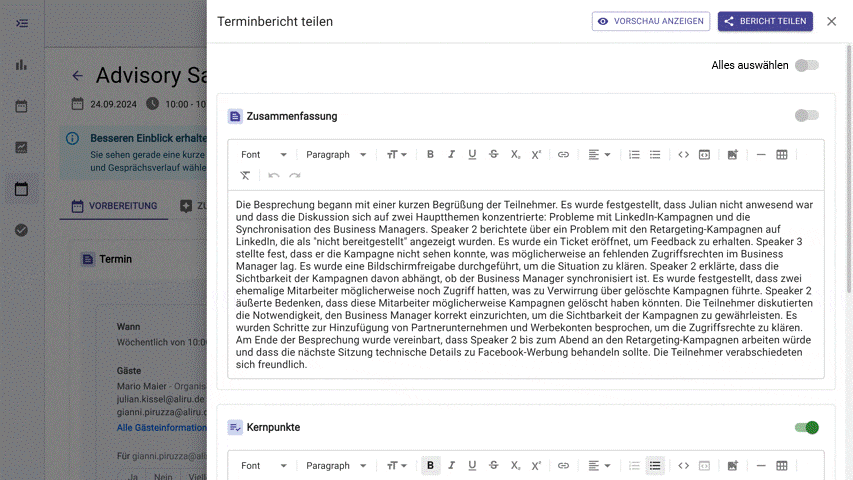
Task: Open bar chart dashboard in sidebar
Action: [x=21, y=65]
